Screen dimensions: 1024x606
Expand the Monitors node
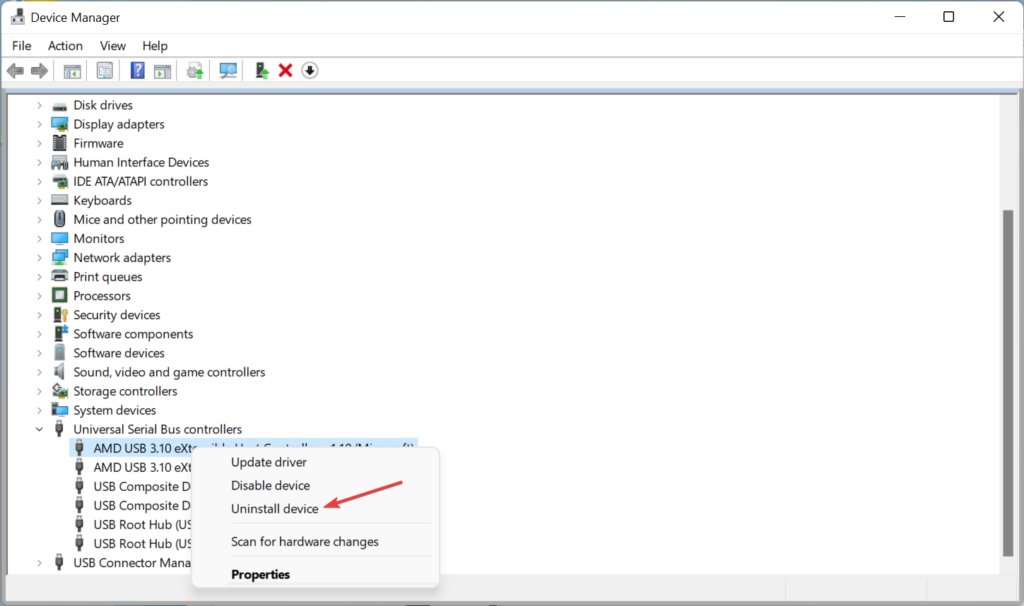[39, 239]
